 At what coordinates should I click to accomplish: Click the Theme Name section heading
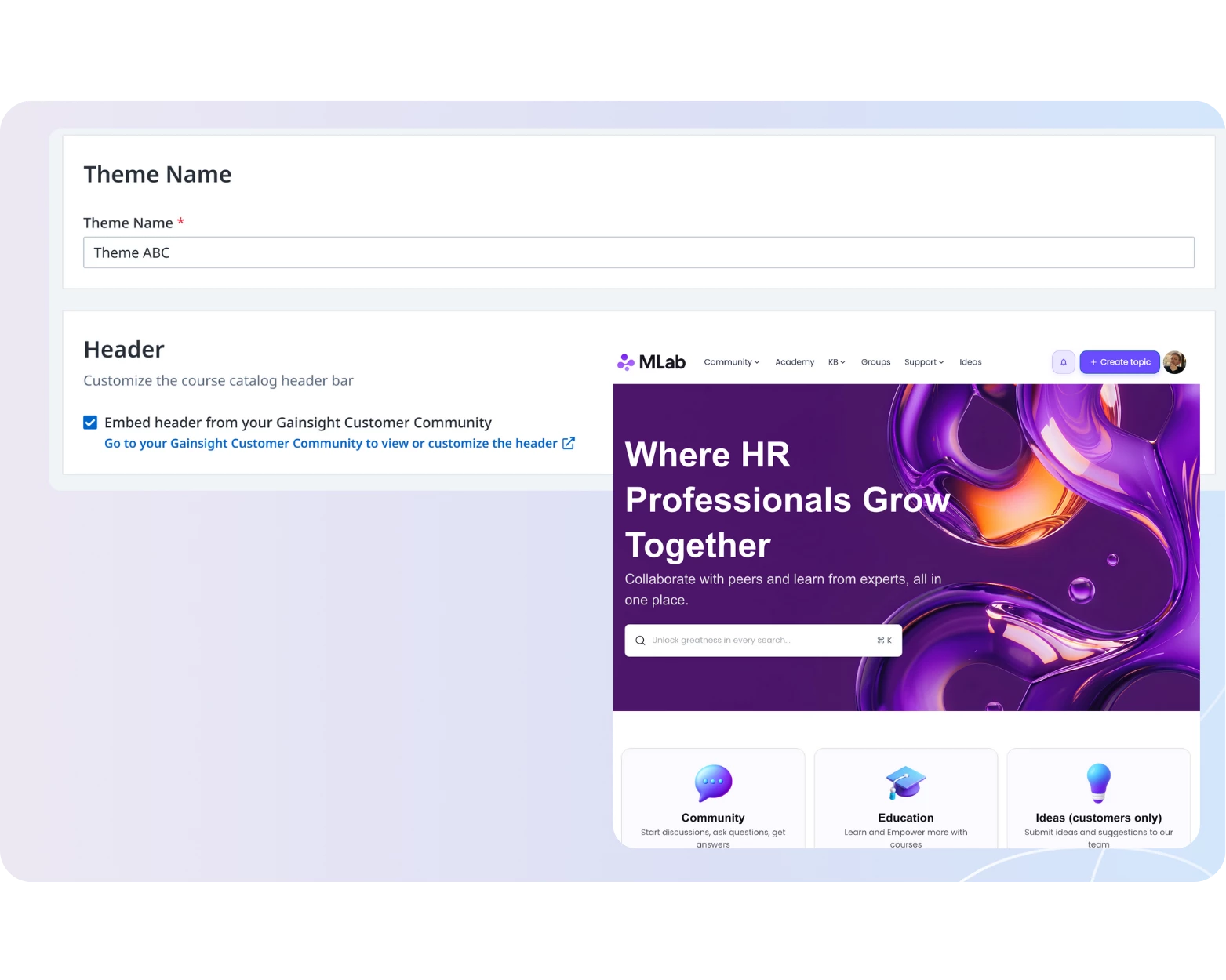click(x=158, y=174)
